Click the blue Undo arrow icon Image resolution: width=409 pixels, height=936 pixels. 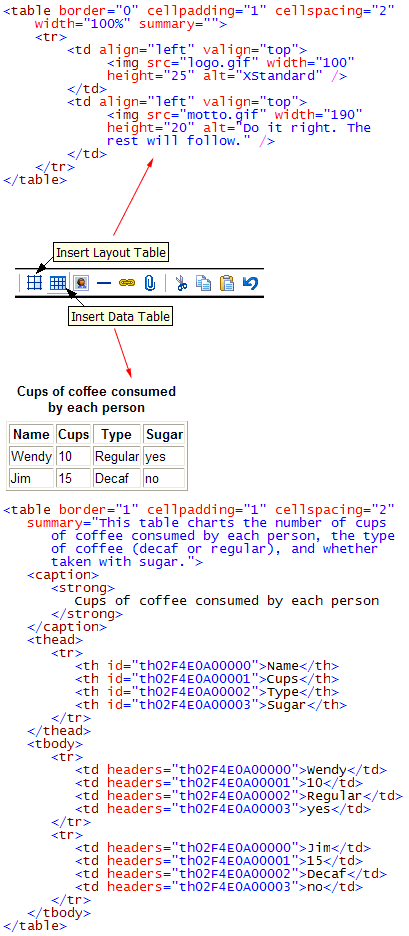tap(250, 282)
